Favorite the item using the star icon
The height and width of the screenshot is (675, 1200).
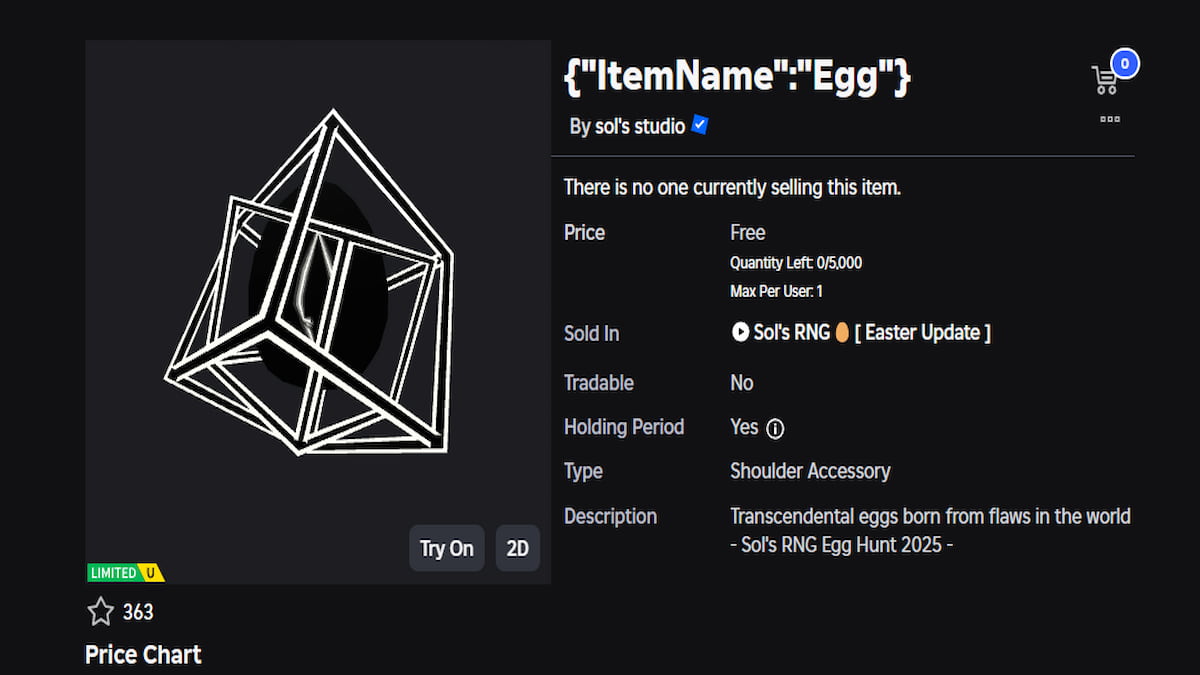pyautogui.click(x=100, y=611)
